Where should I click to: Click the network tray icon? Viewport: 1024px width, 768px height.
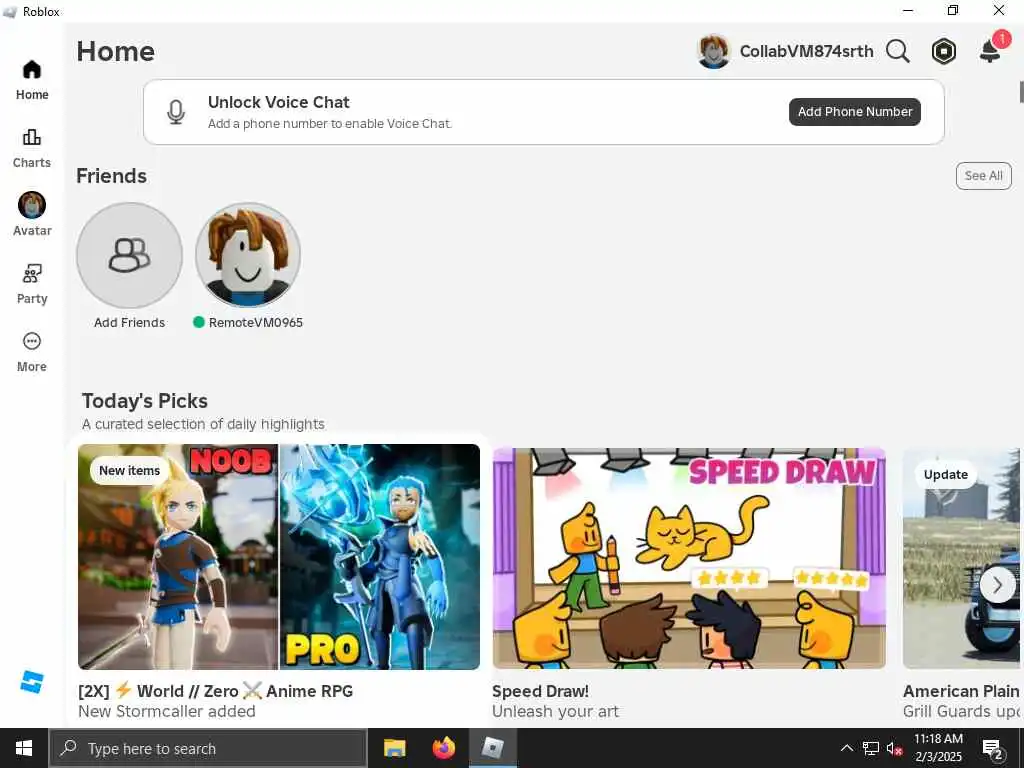point(871,748)
